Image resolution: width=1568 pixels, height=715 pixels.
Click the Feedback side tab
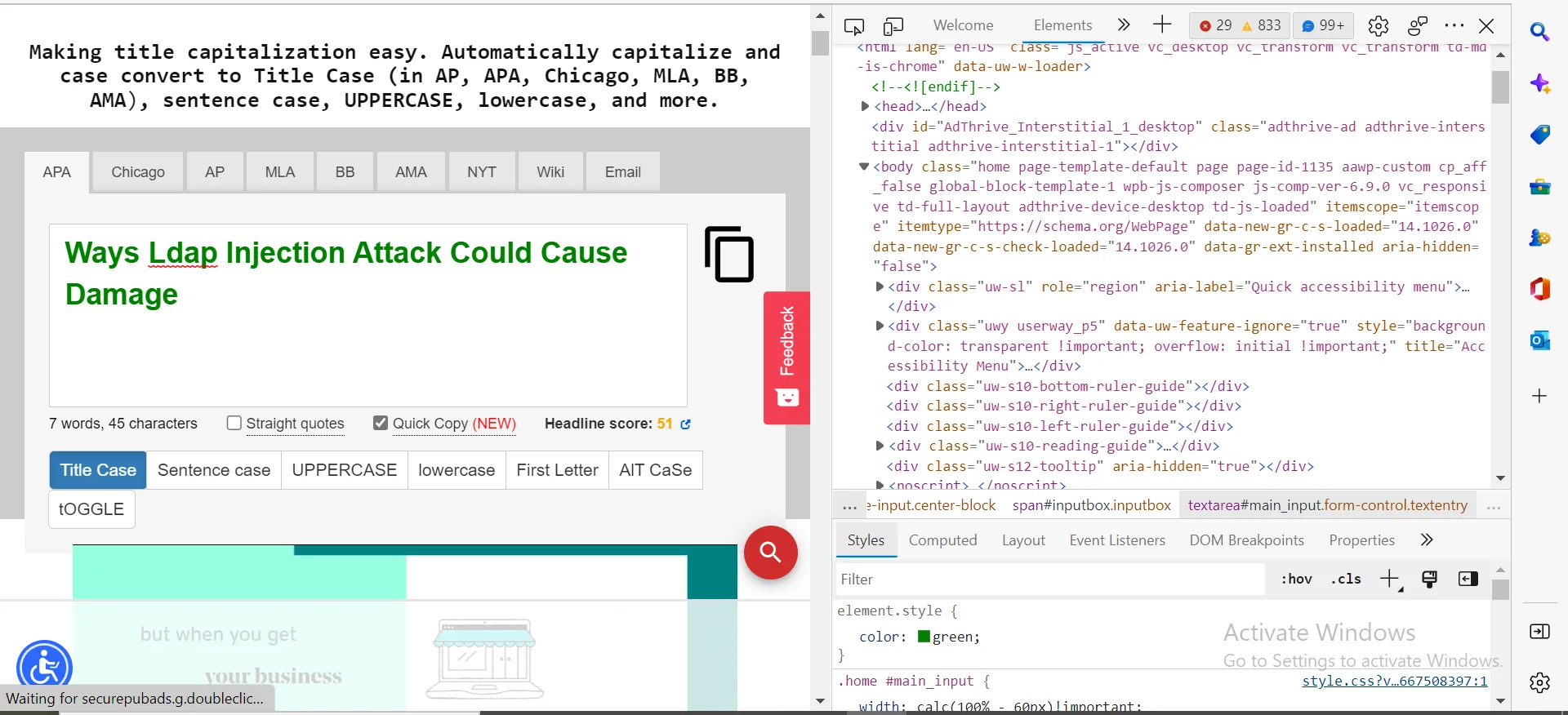click(x=786, y=357)
